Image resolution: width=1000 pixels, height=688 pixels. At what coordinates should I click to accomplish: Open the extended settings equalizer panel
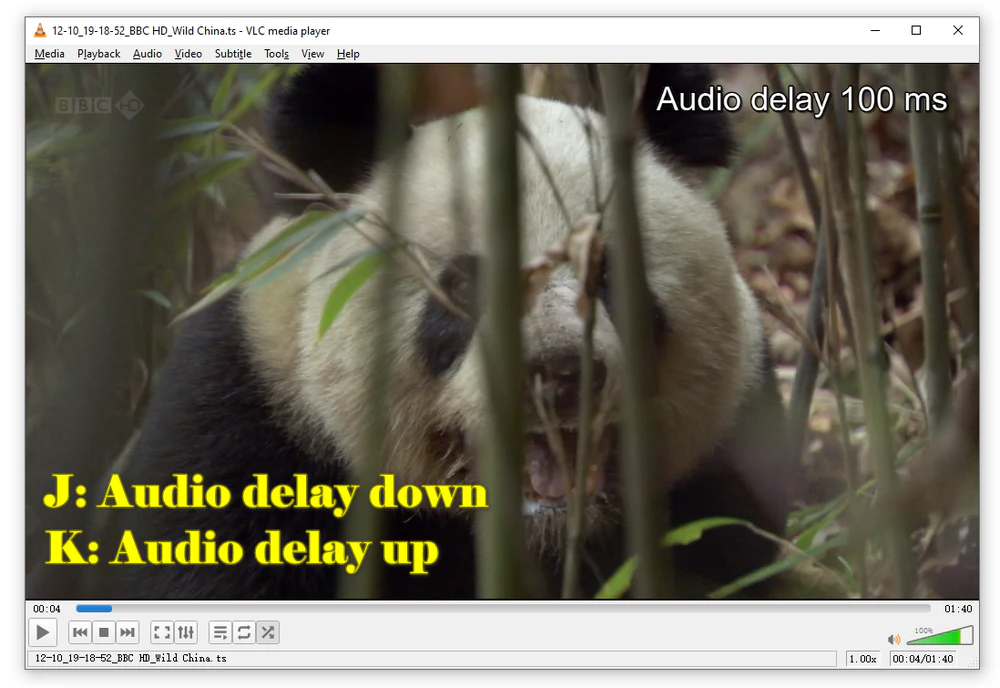pyautogui.click(x=186, y=631)
